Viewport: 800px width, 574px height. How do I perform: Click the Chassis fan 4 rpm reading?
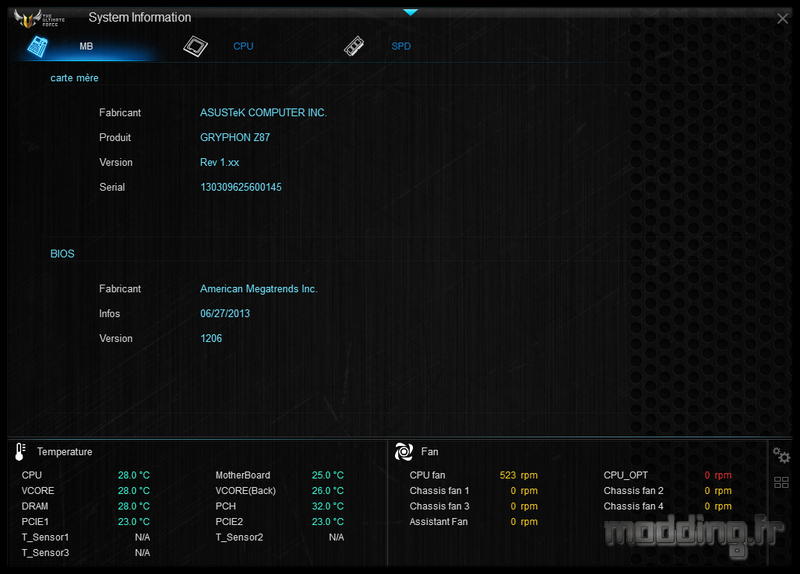click(718, 507)
